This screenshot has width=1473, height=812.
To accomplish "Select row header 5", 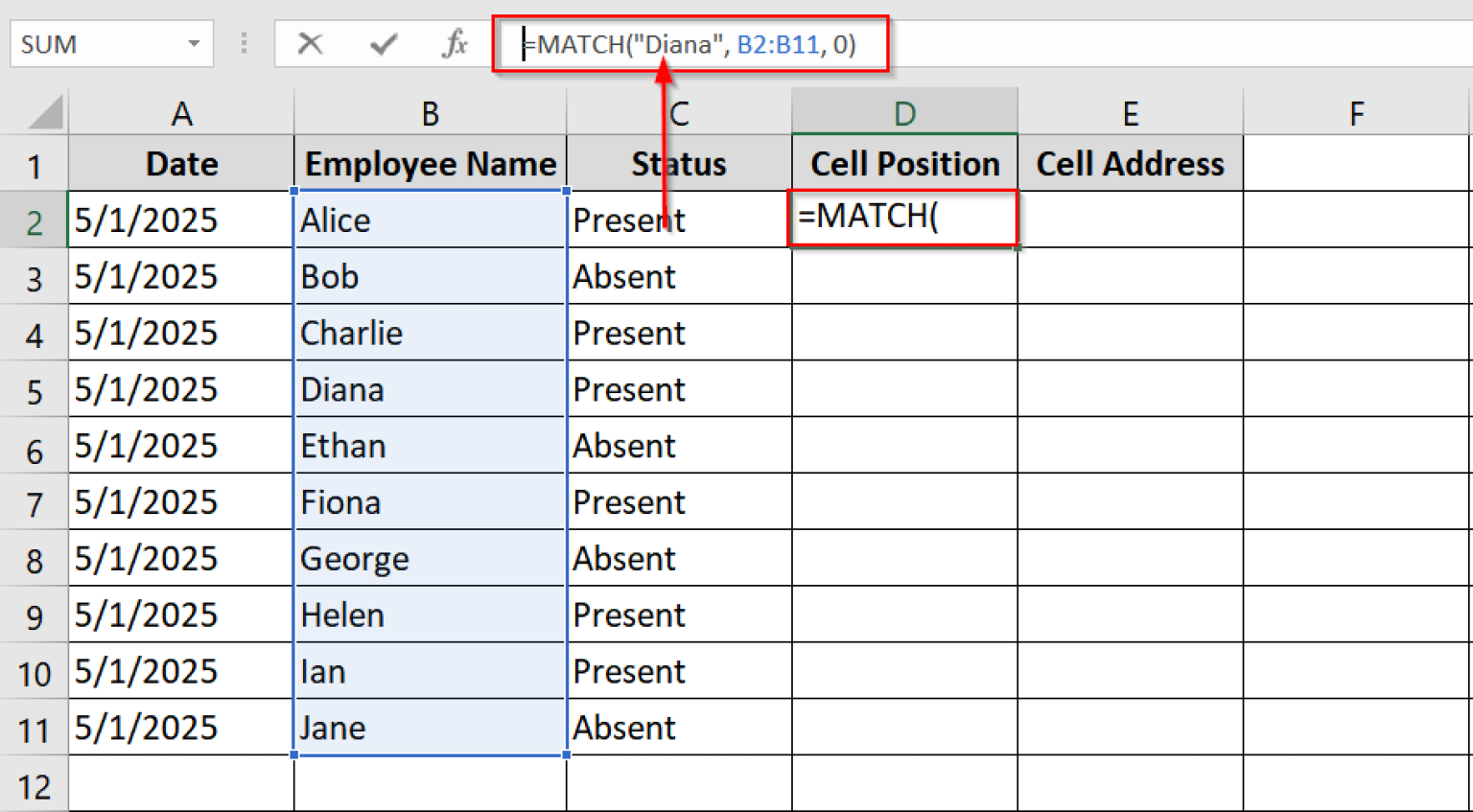I will tap(34, 389).
